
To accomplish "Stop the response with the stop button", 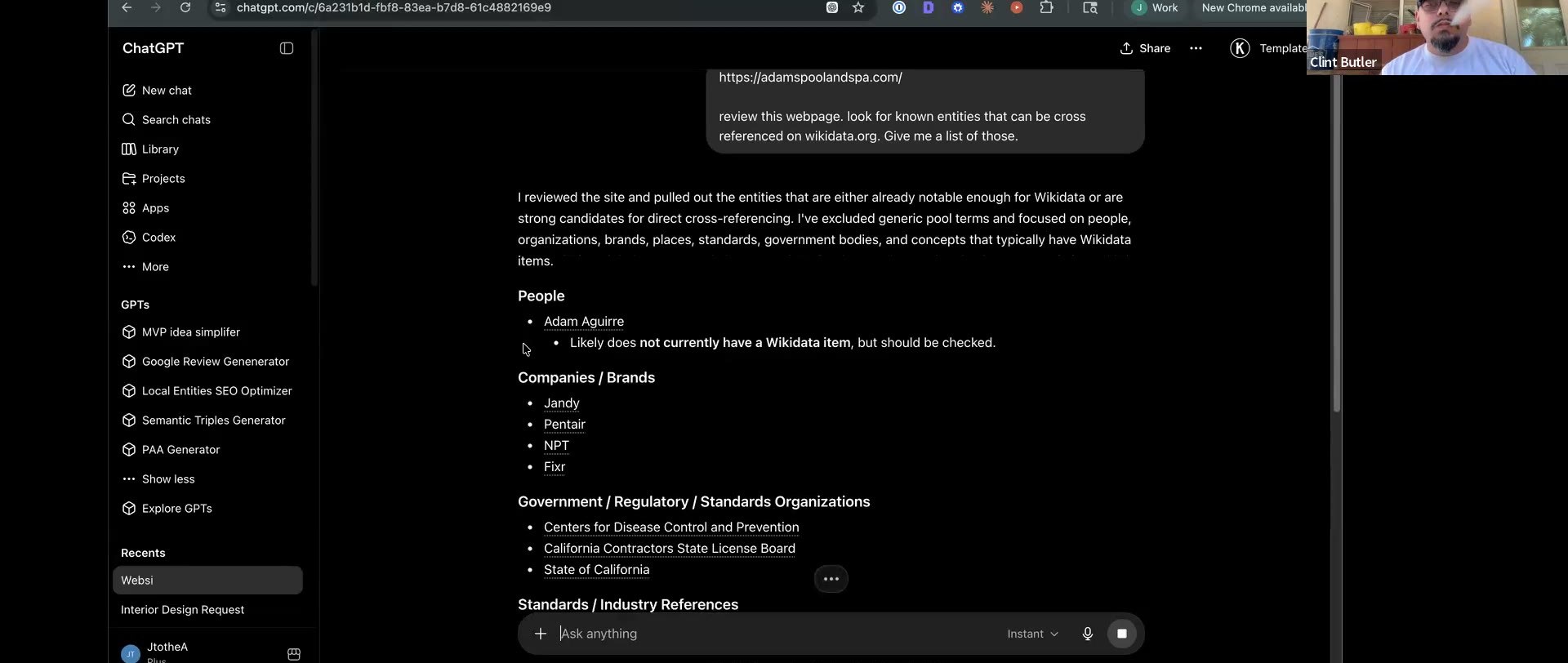I will coord(1122,634).
